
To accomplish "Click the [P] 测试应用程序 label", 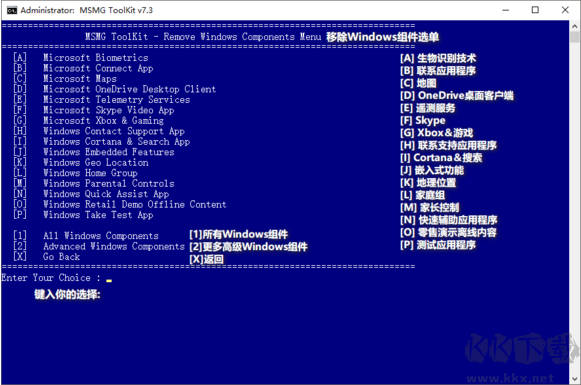I will (x=438, y=245).
